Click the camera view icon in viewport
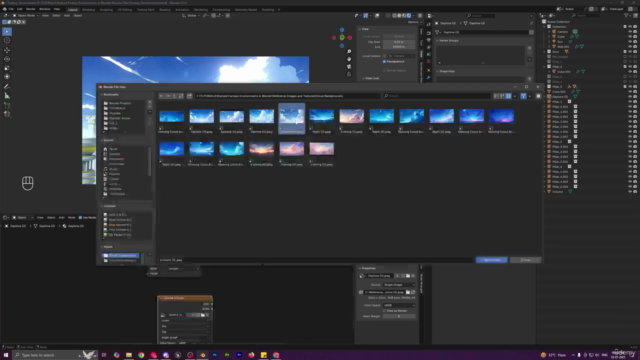640x360 pixels. click(x=349, y=67)
